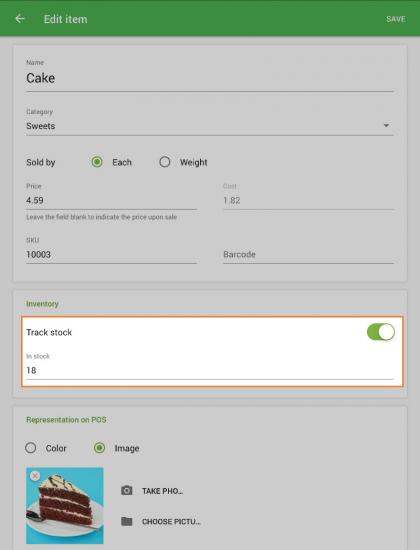The width and height of the screenshot is (420, 550).
Task: Open the Category dropdown showing Sweets
Action: (x=209, y=126)
